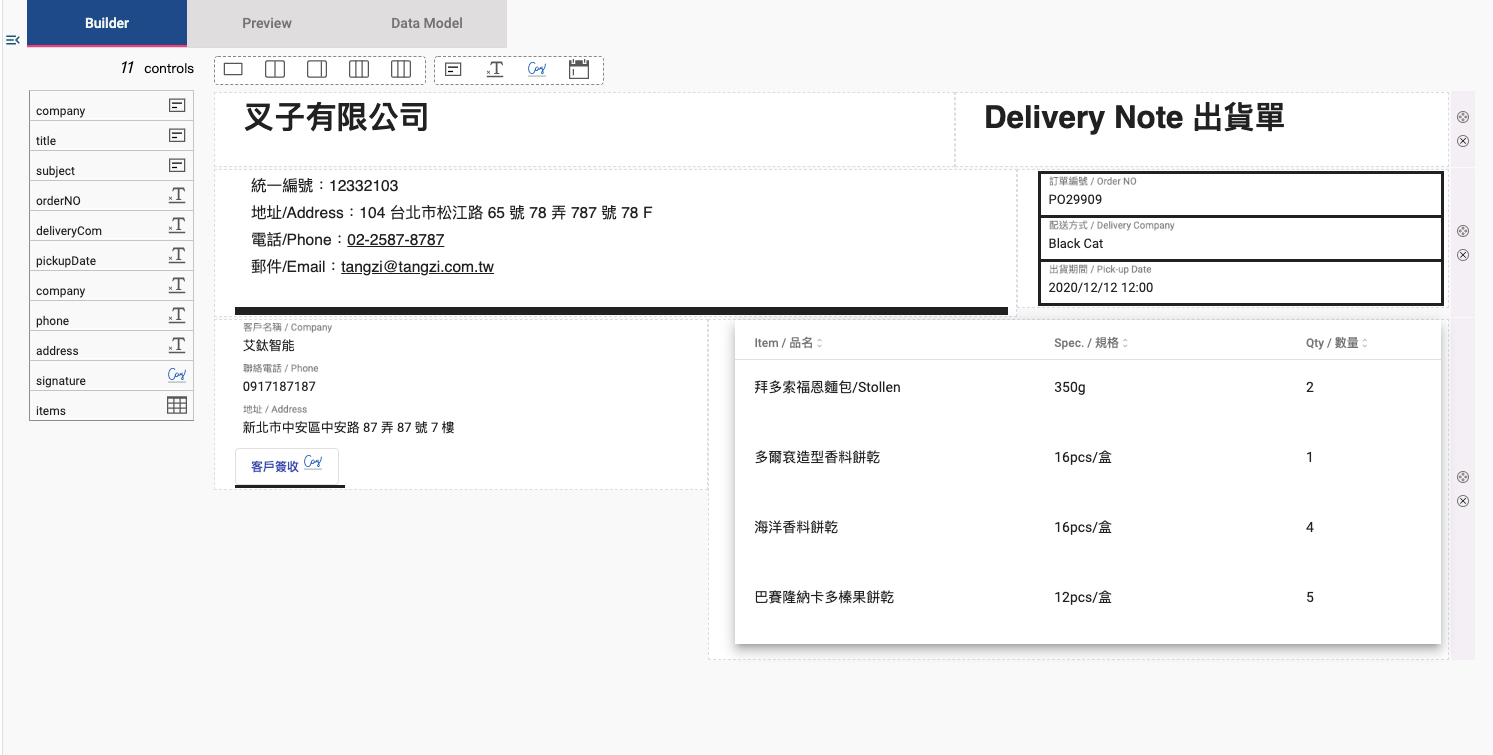This screenshot has height=755, width=1493.
Task: Click the text block icon of the title control
Action: click(177, 135)
